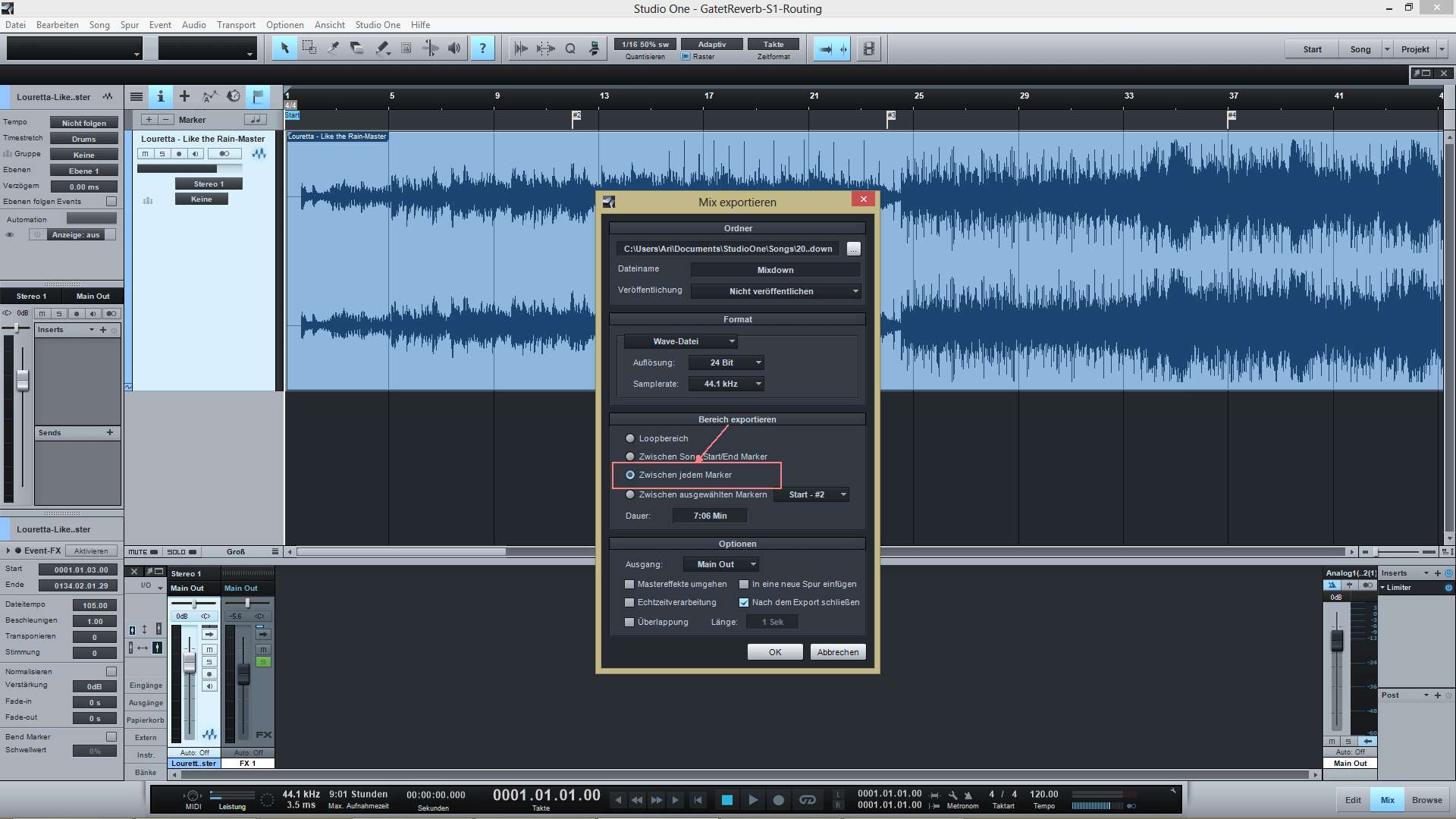Click the Fast Forward button in transport
Viewport: 1456px width, 819px height.
[x=657, y=800]
